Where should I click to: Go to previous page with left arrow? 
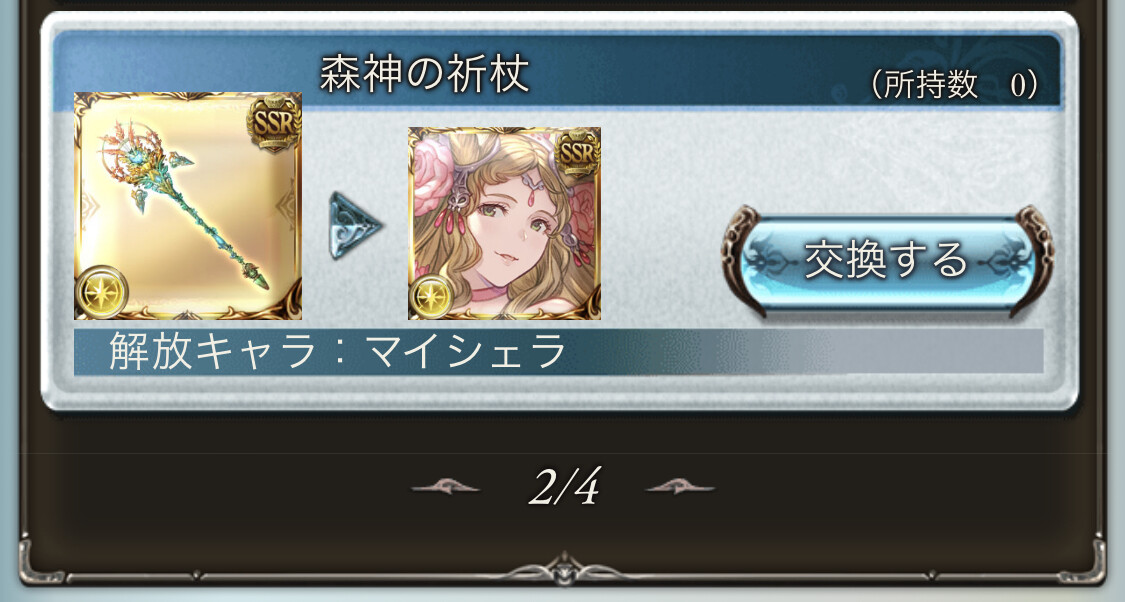[x=446, y=488]
